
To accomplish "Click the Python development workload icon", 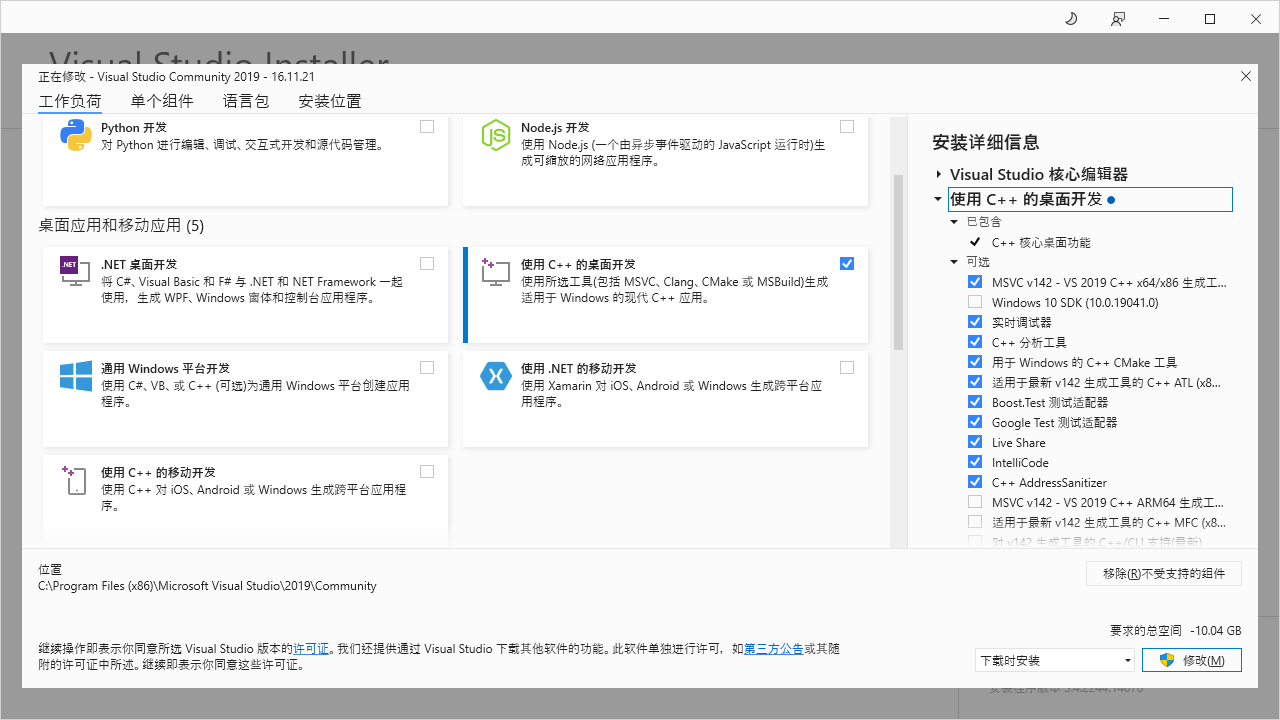I will click(x=76, y=135).
